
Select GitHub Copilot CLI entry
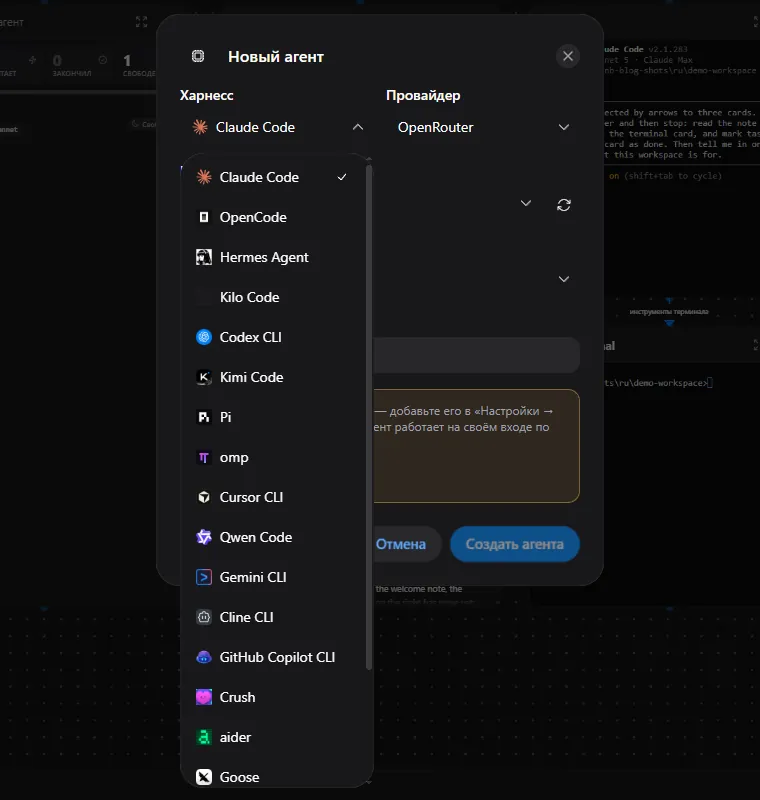coord(273,657)
